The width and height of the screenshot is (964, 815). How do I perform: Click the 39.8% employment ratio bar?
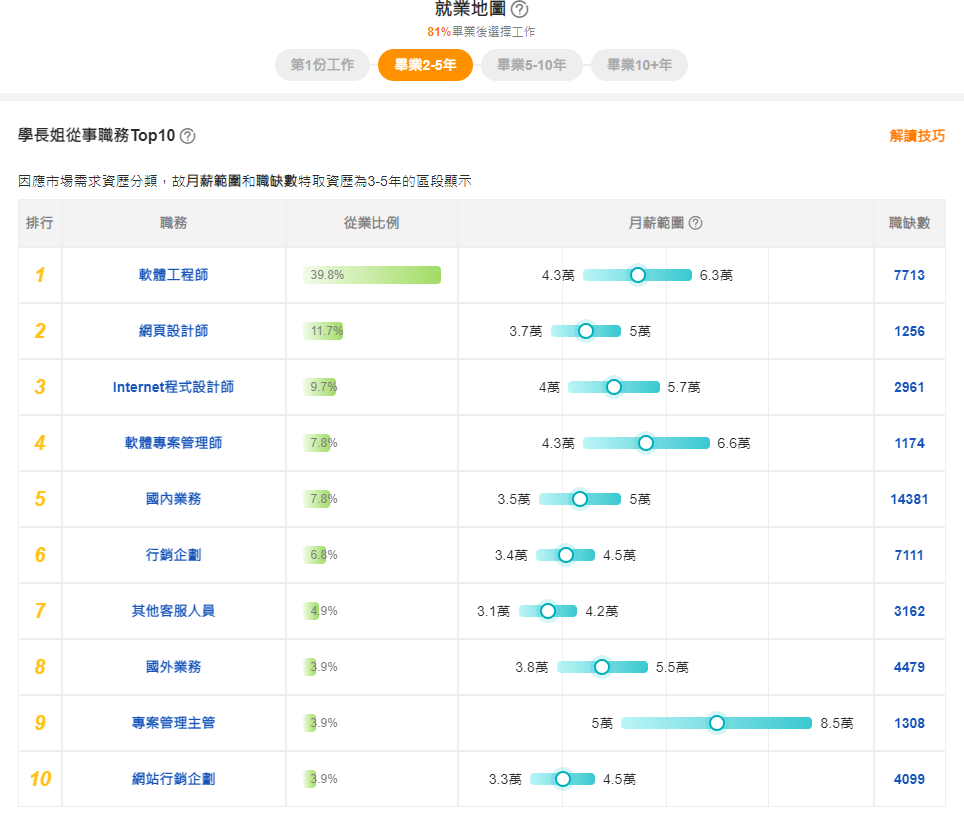pyautogui.click(x=372, y=275)
